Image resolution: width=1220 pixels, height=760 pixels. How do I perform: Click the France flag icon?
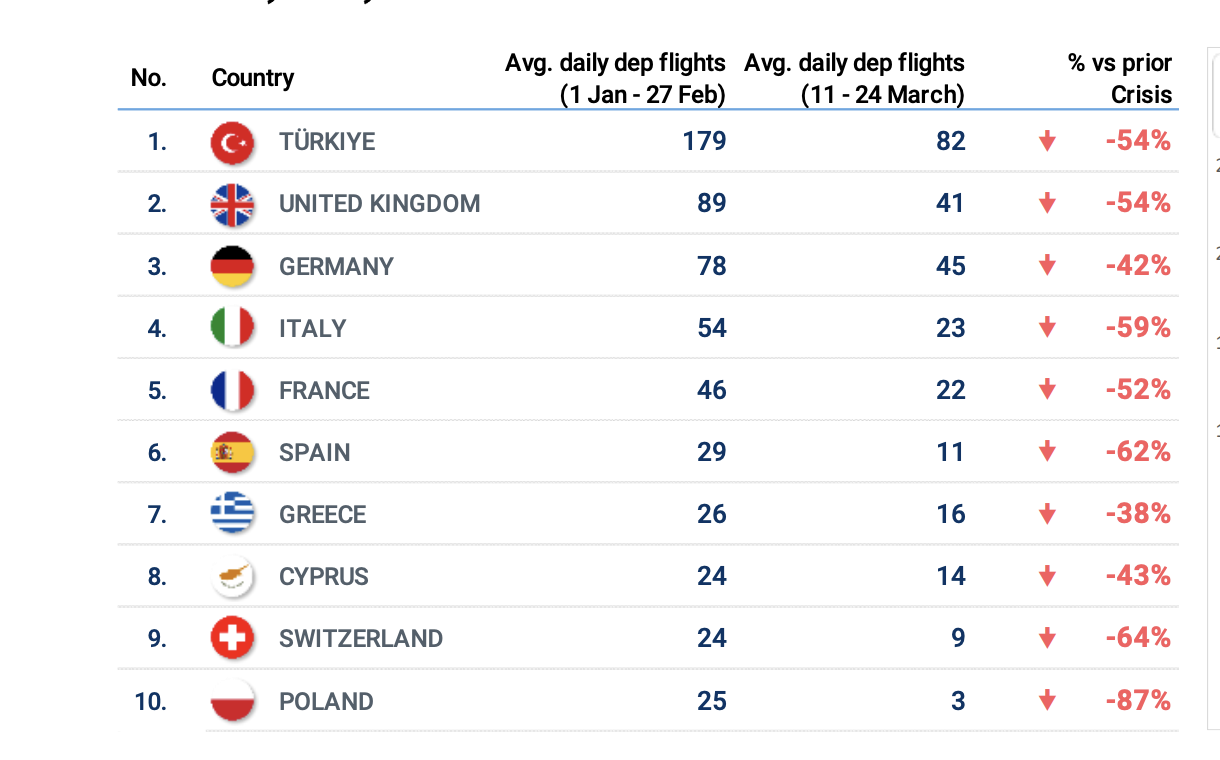point(232,390)
